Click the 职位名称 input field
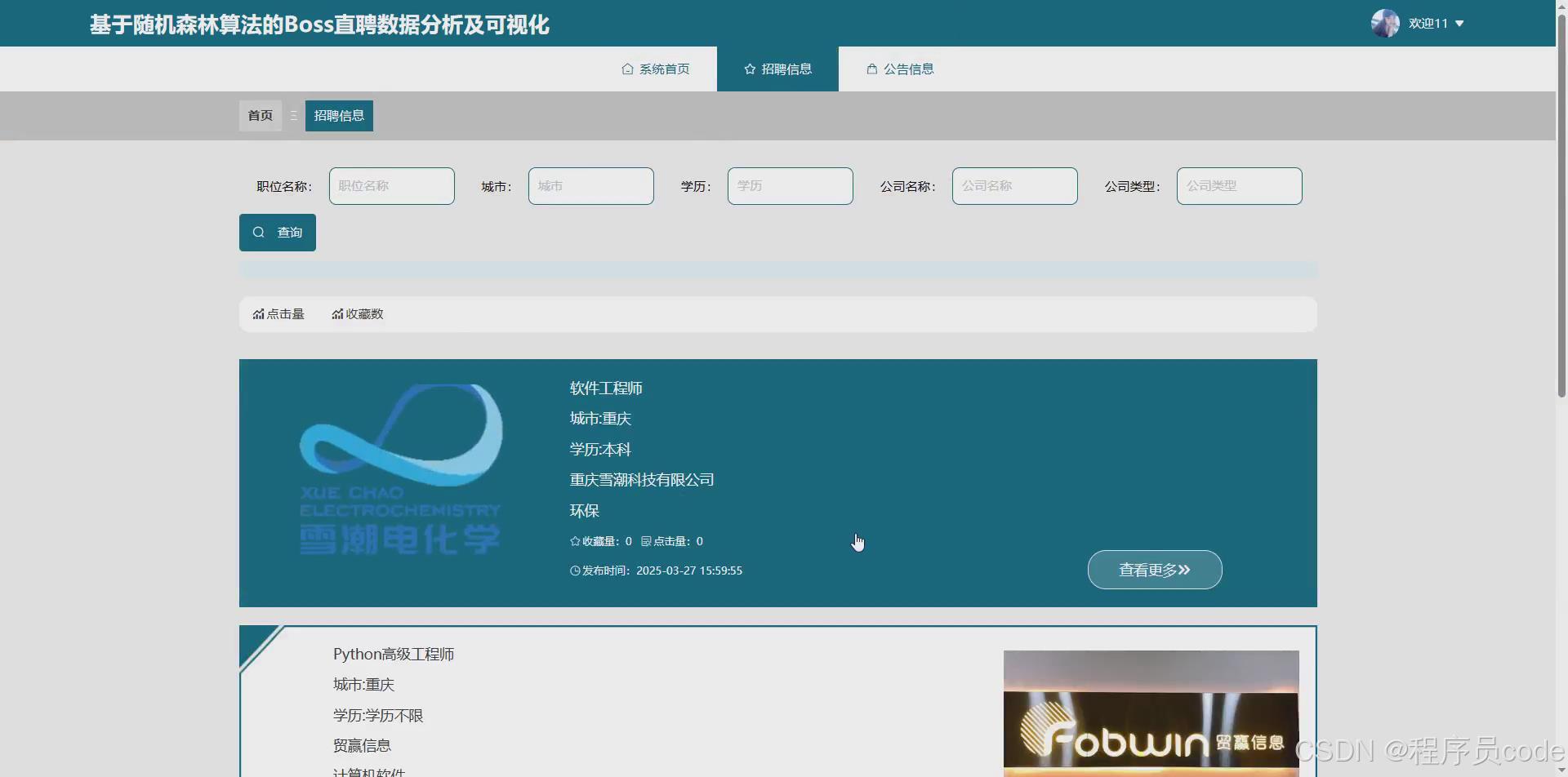 pos(391,185)
